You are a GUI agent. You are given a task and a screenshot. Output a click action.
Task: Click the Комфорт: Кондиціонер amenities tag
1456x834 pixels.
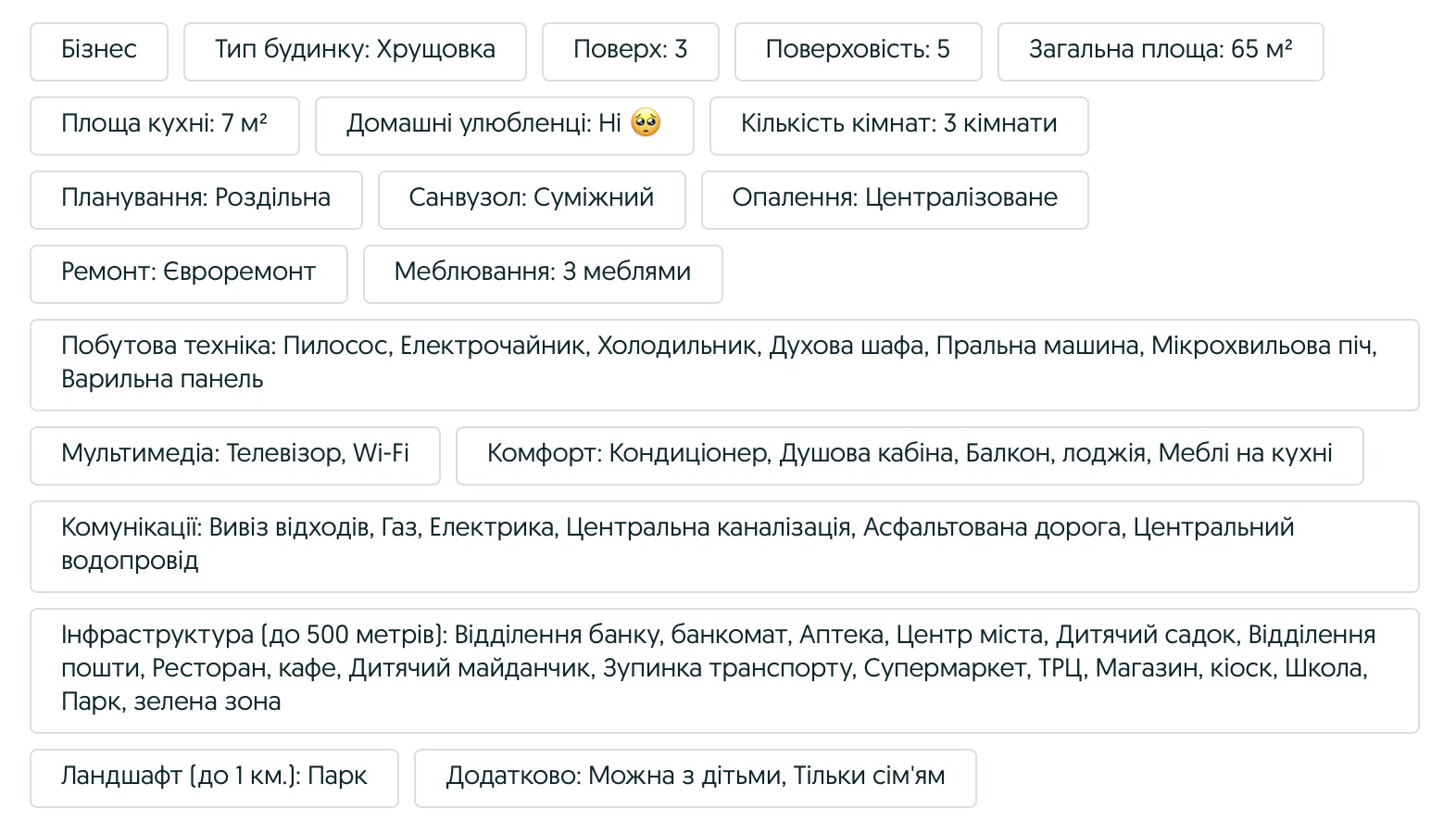pyautogui.click(x=910, y=456)
